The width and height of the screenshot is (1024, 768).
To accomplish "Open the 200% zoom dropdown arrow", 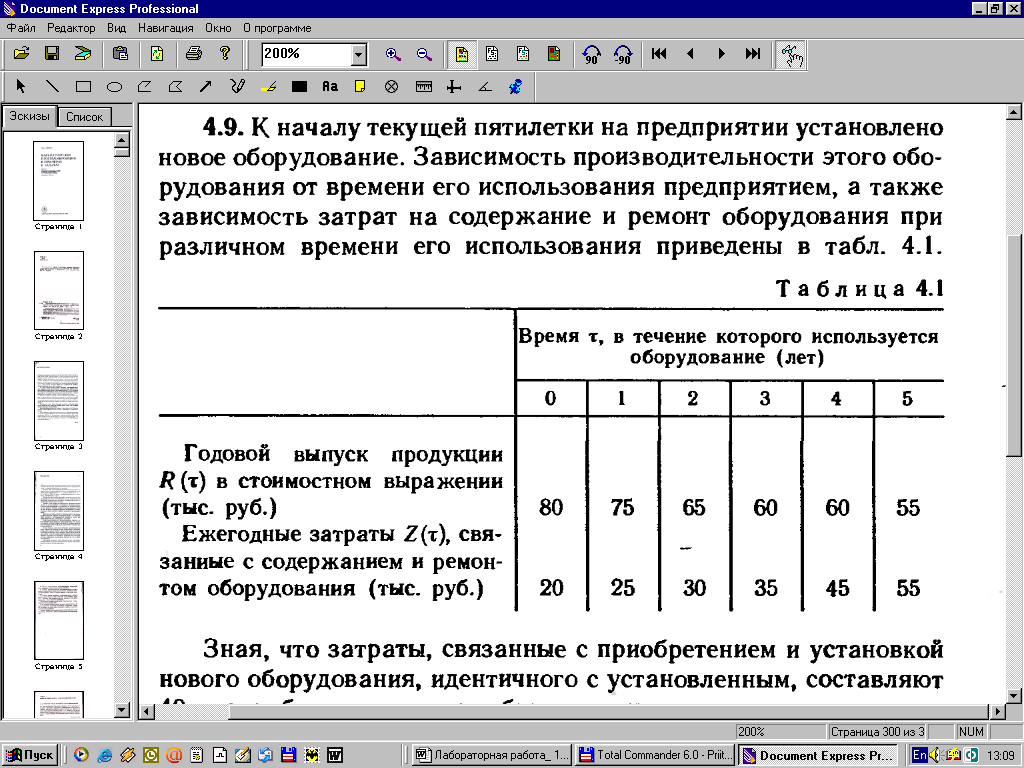I will click(x=359, y=55).
